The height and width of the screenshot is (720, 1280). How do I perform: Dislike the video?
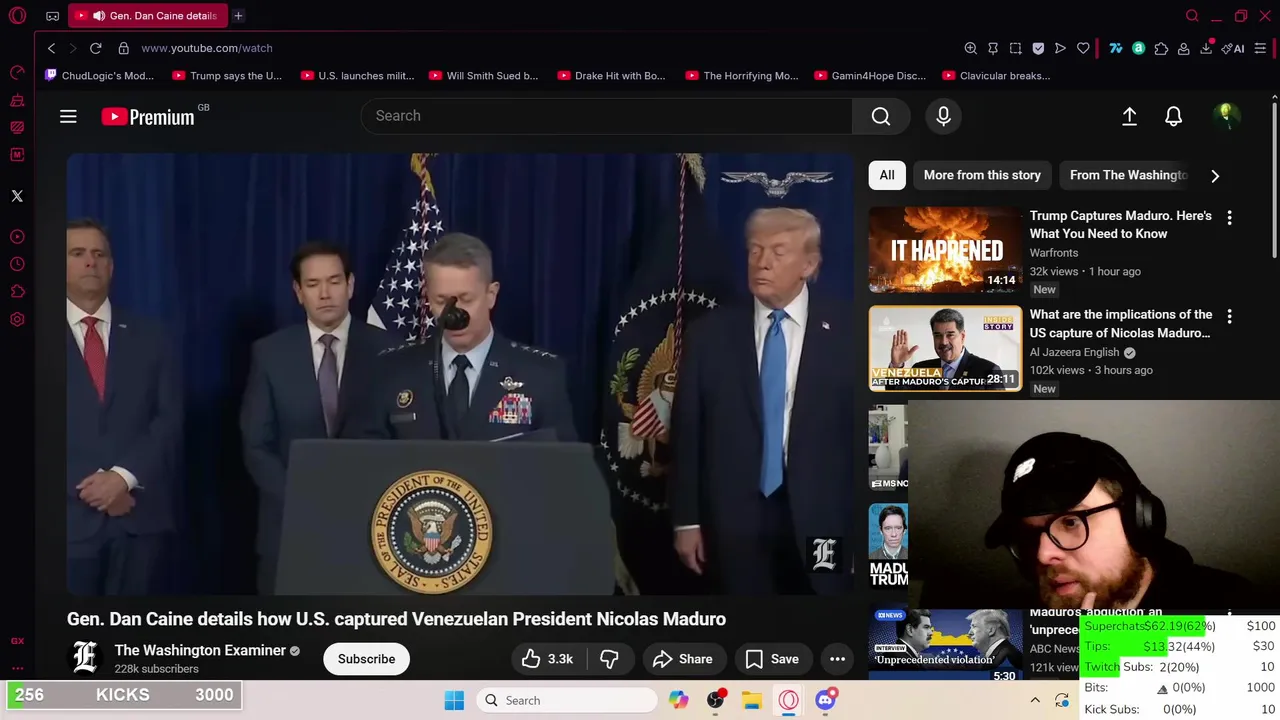click(609, 659)
